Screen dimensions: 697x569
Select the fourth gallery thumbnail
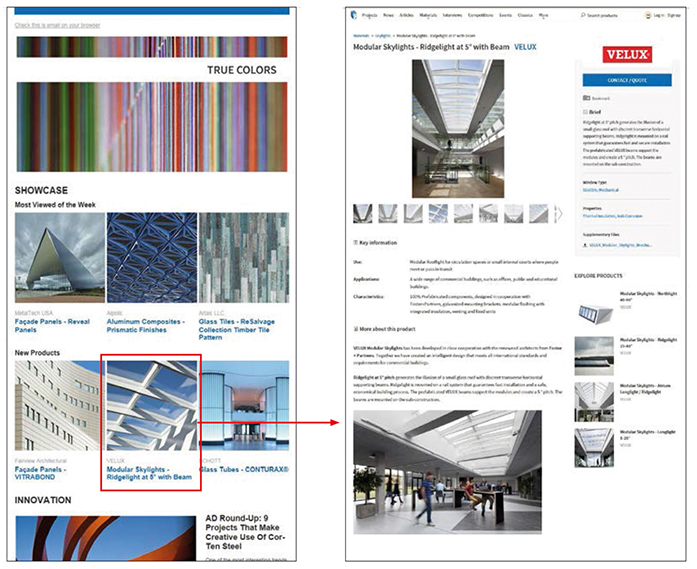click(x=438, y=213)
